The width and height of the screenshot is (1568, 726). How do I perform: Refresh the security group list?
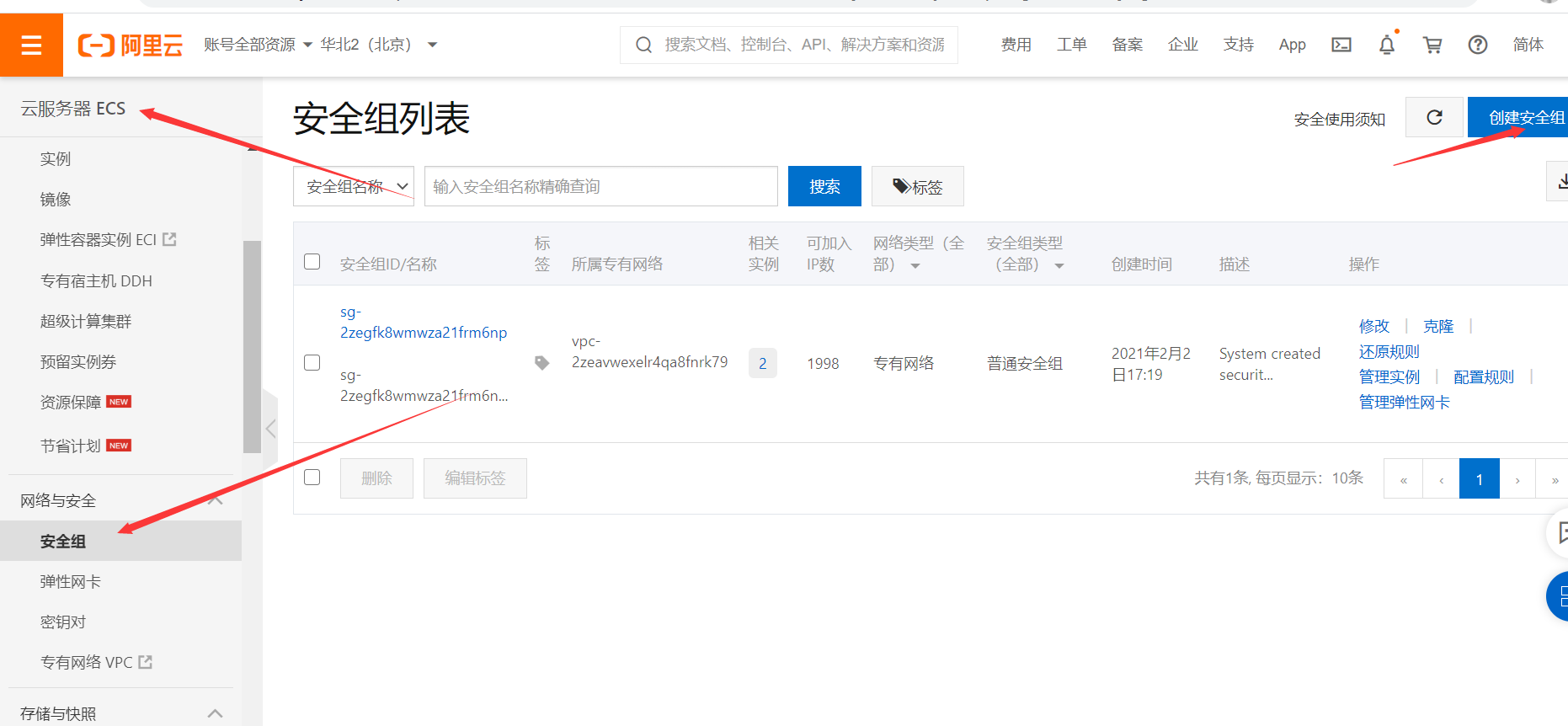coord(1434,118)
